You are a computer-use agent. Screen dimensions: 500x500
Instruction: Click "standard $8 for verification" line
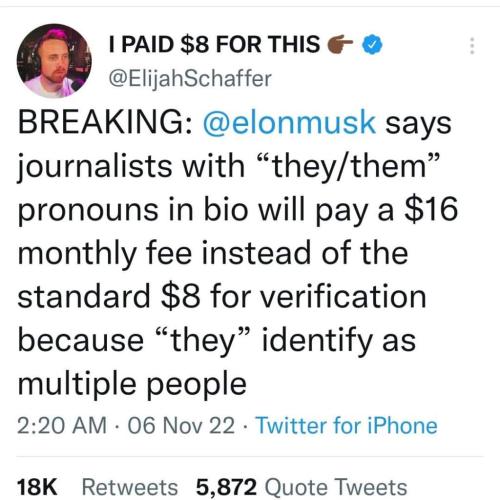[x=222, y=296]
